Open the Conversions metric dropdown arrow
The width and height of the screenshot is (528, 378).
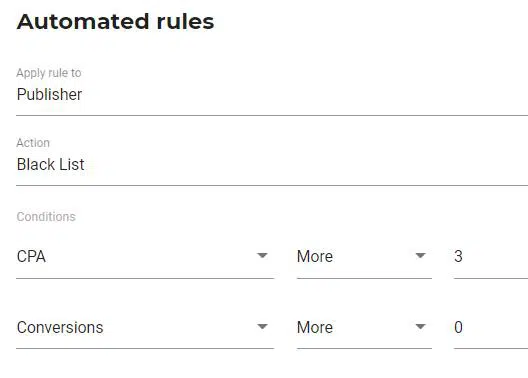pyautogui.click(x=262, y=327)
